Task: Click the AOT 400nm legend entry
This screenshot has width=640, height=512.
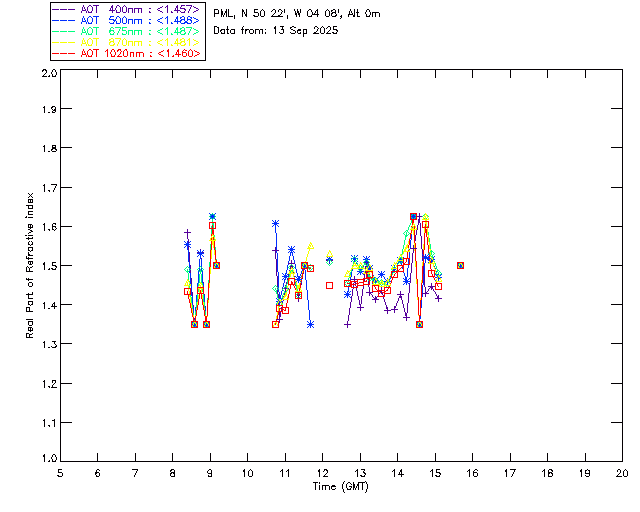Action: click(x=126, y=9)
